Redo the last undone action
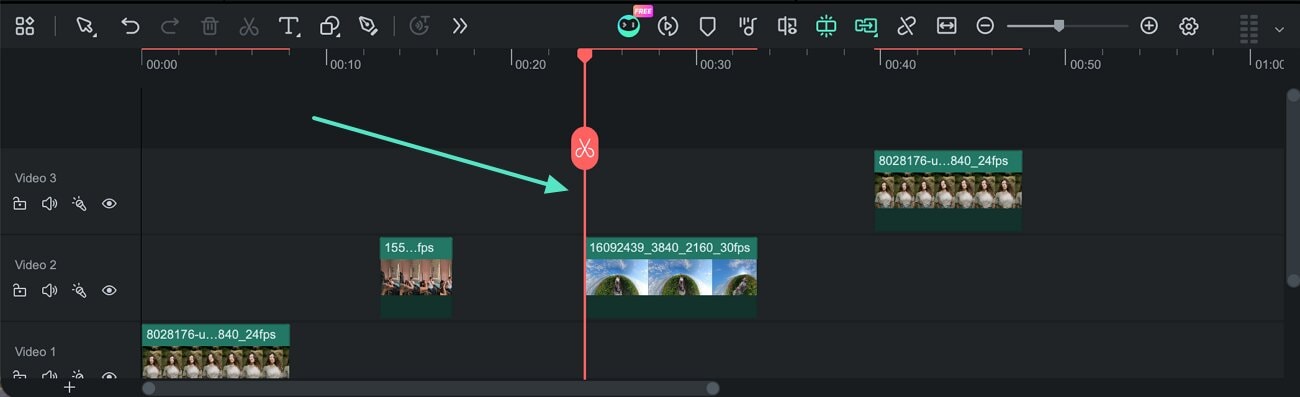 170,27
